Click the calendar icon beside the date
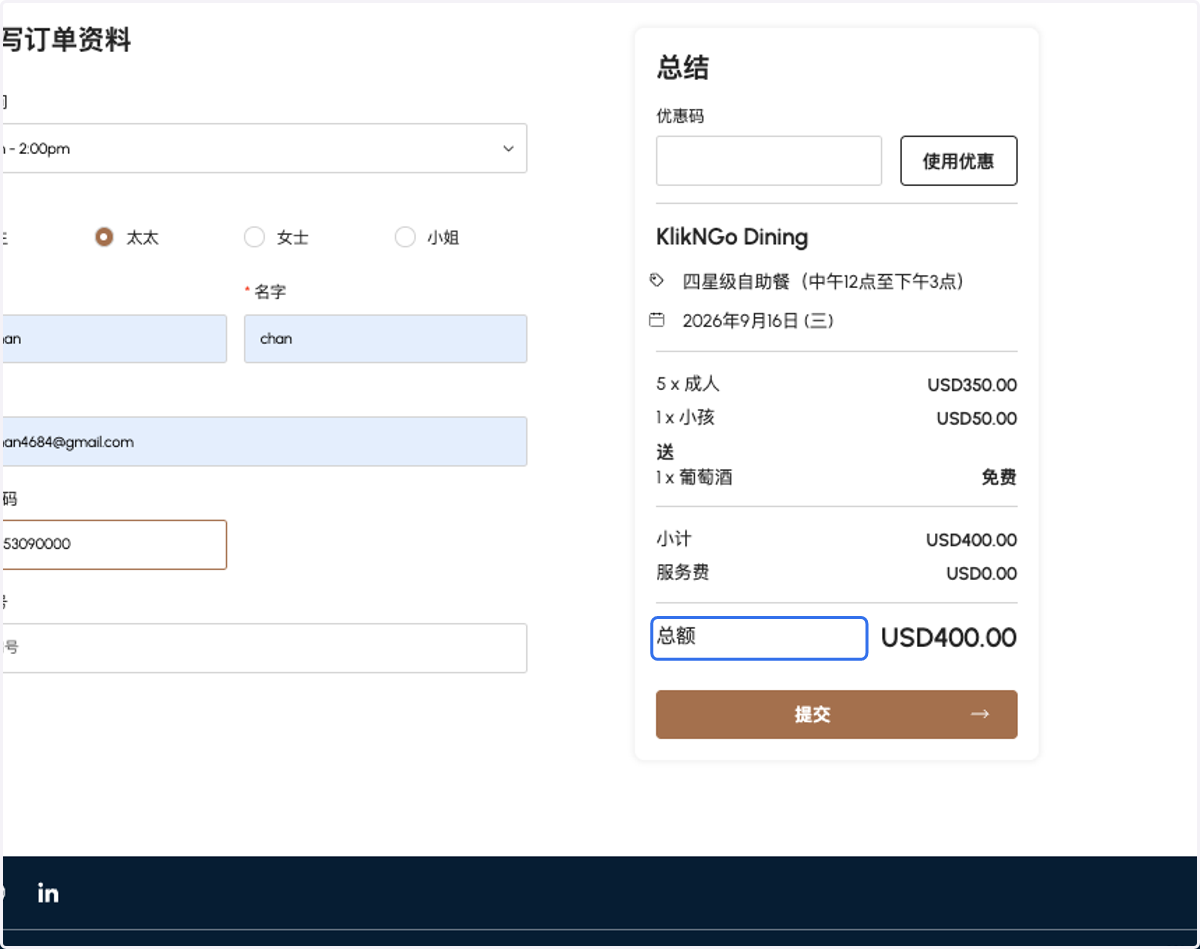Image resolution: width=1200 pixels, height=949 pixels. 656,320
